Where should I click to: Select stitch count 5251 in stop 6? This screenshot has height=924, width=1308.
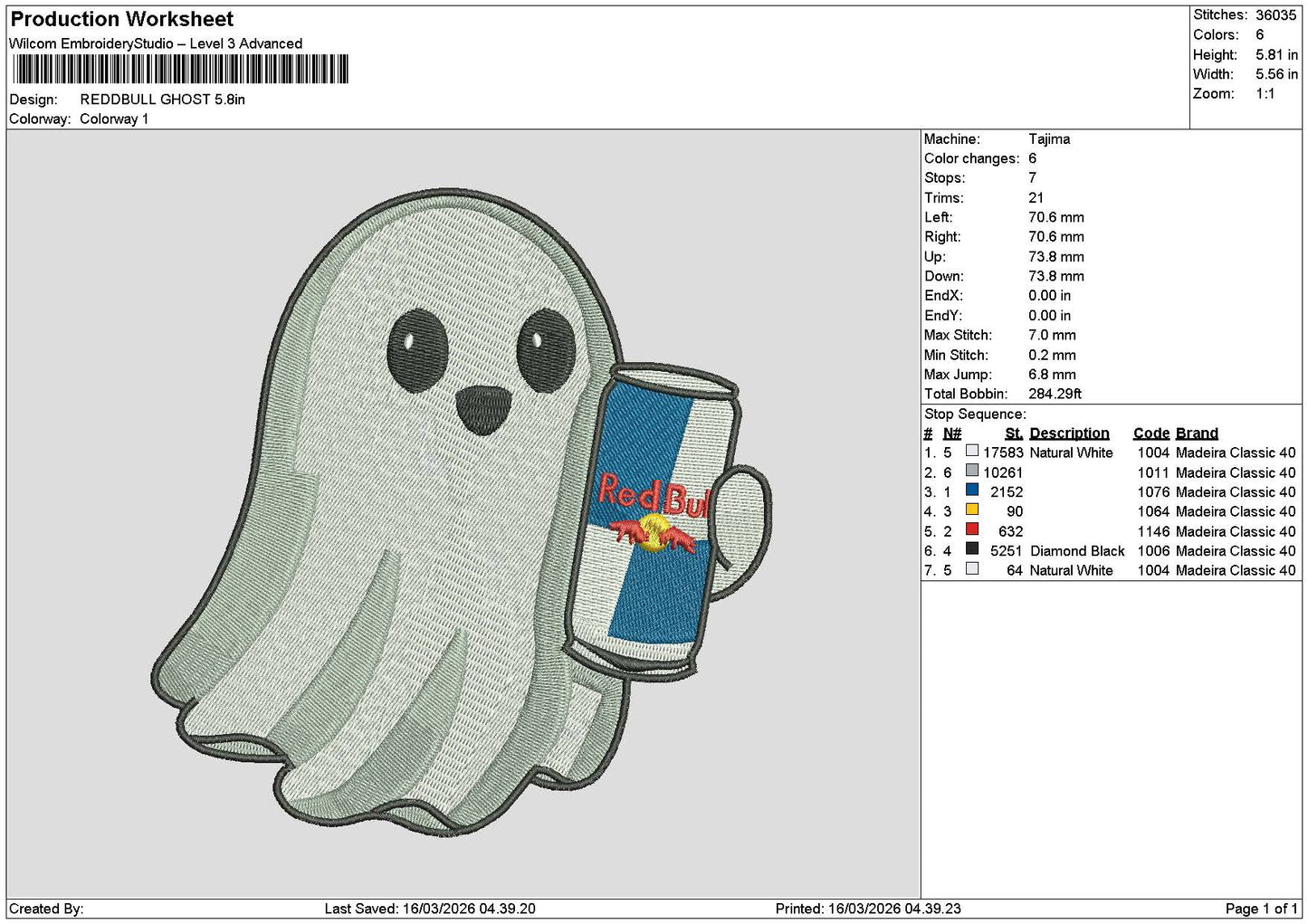click(1007, 551)
